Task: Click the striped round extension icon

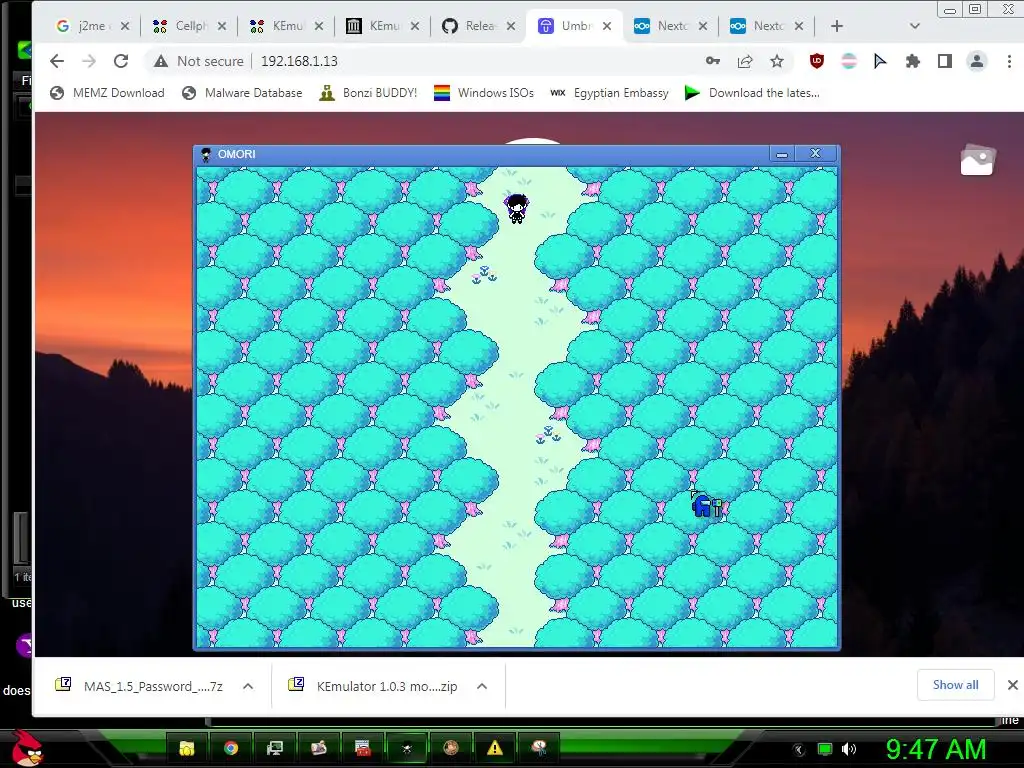Action: [x=848, y=61]
